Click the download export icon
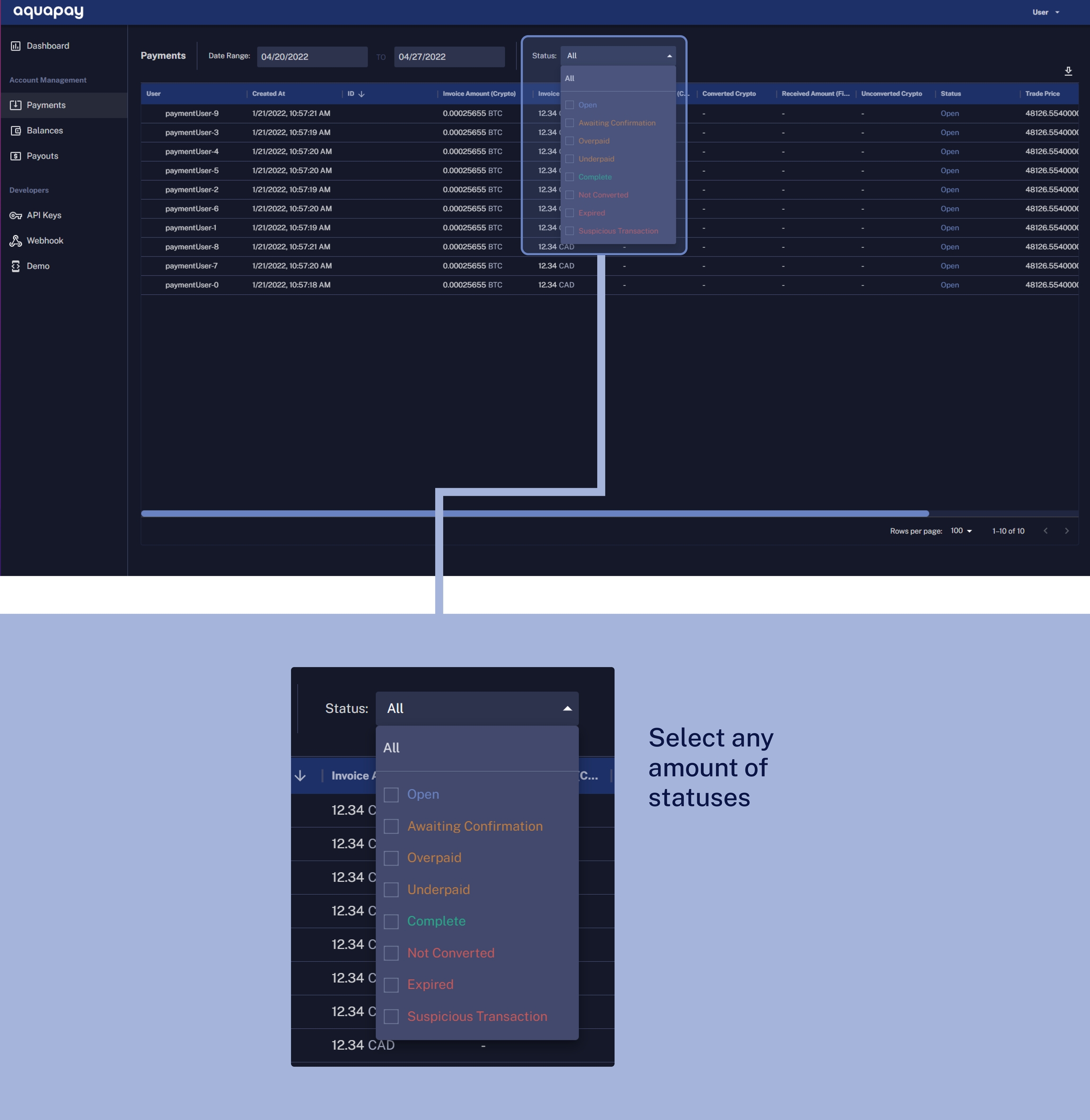This screenshot has width=1090, height=1120. [x=1068, y=71]
